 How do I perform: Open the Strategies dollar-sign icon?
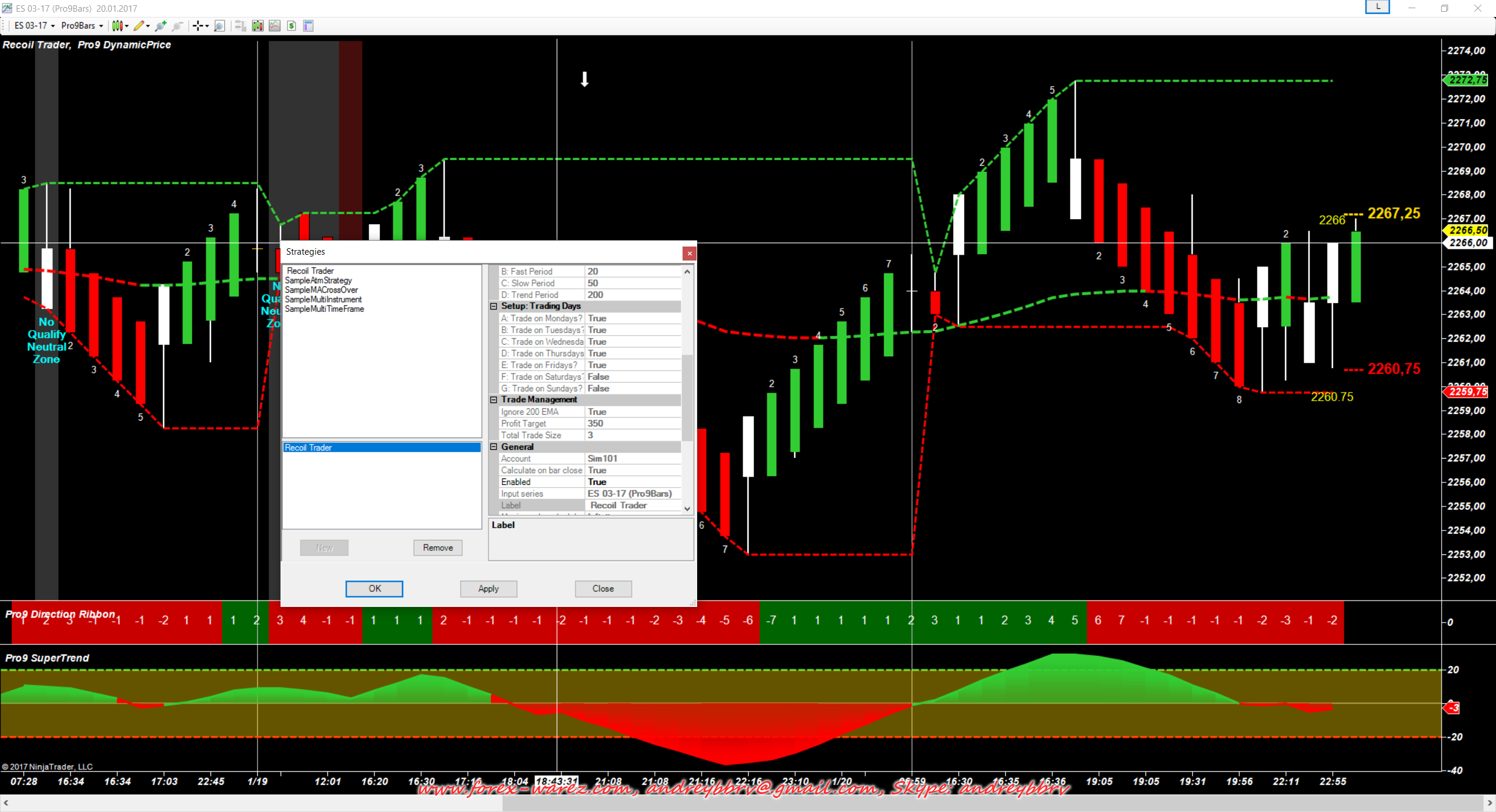[292, 26]
